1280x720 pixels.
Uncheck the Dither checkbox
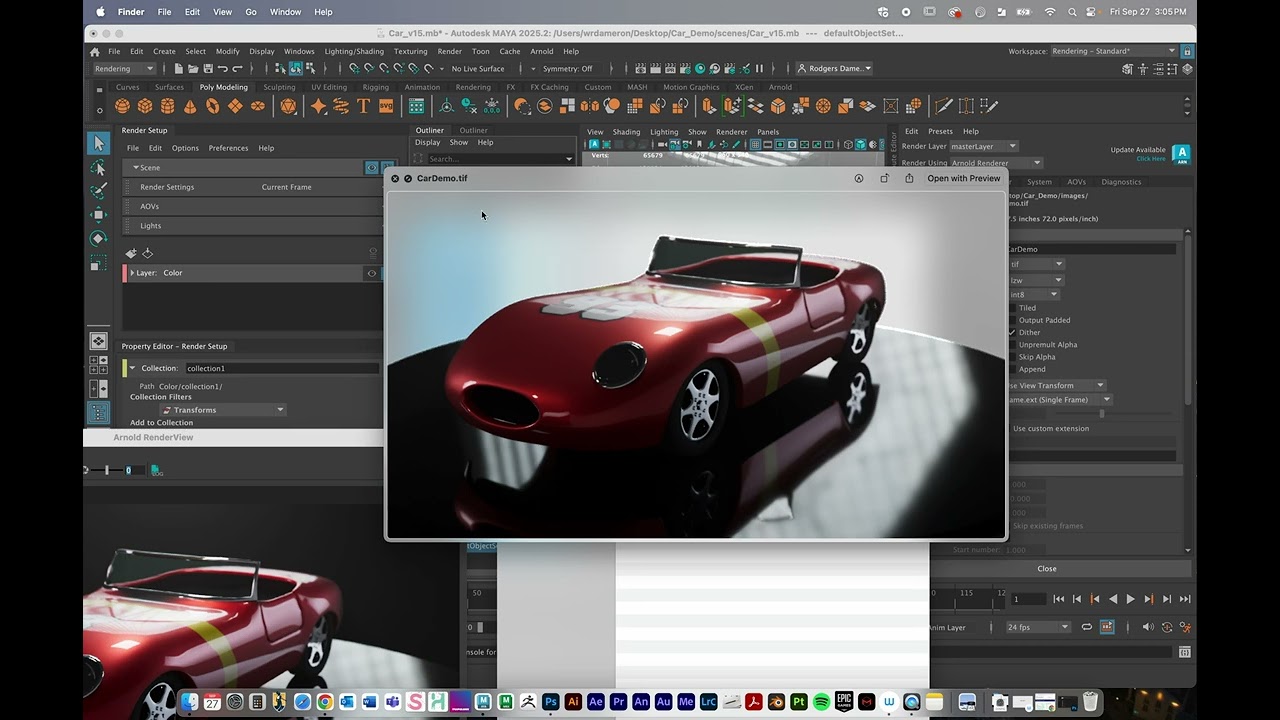(1012, 332)
